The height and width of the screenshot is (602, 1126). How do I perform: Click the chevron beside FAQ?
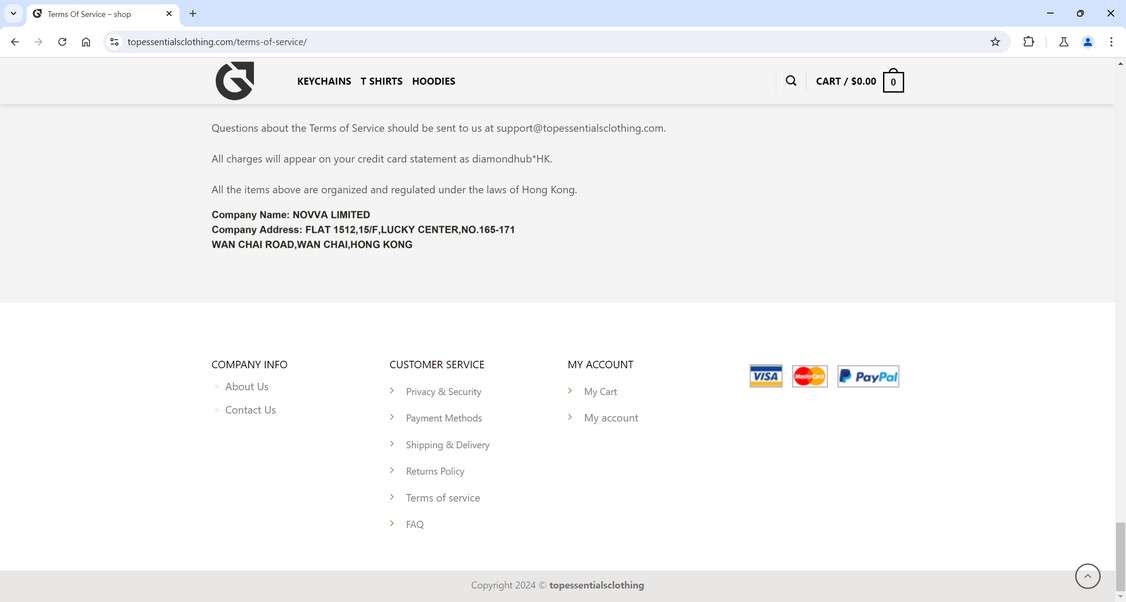point(392,524)
